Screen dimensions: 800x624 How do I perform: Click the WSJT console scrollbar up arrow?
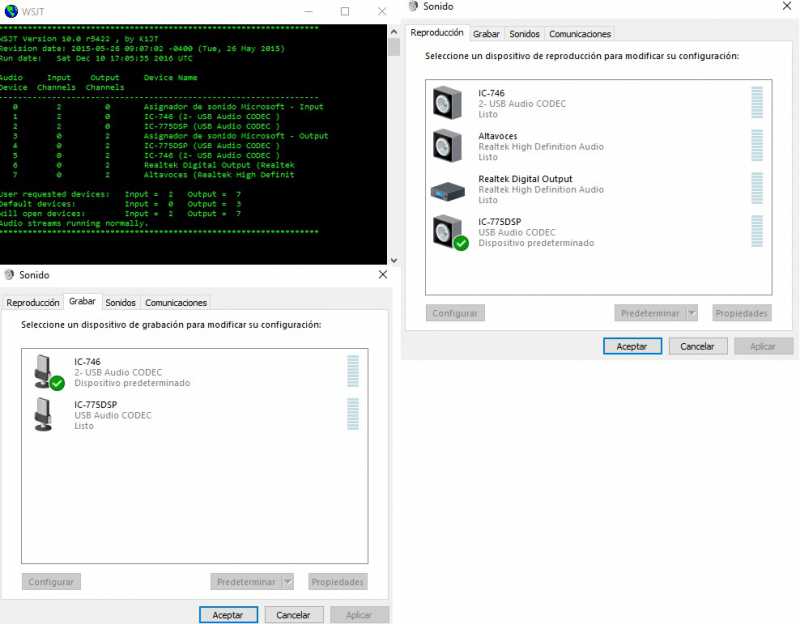tap(394, 32)
